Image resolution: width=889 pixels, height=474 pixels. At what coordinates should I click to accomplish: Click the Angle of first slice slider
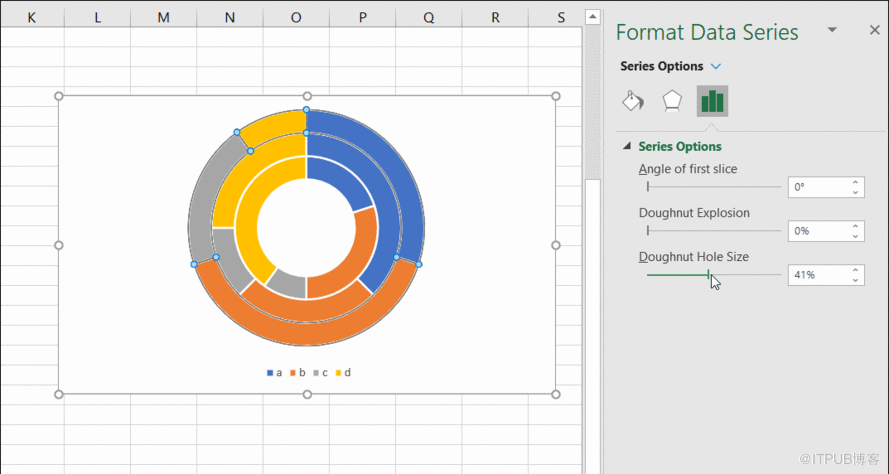714,187
